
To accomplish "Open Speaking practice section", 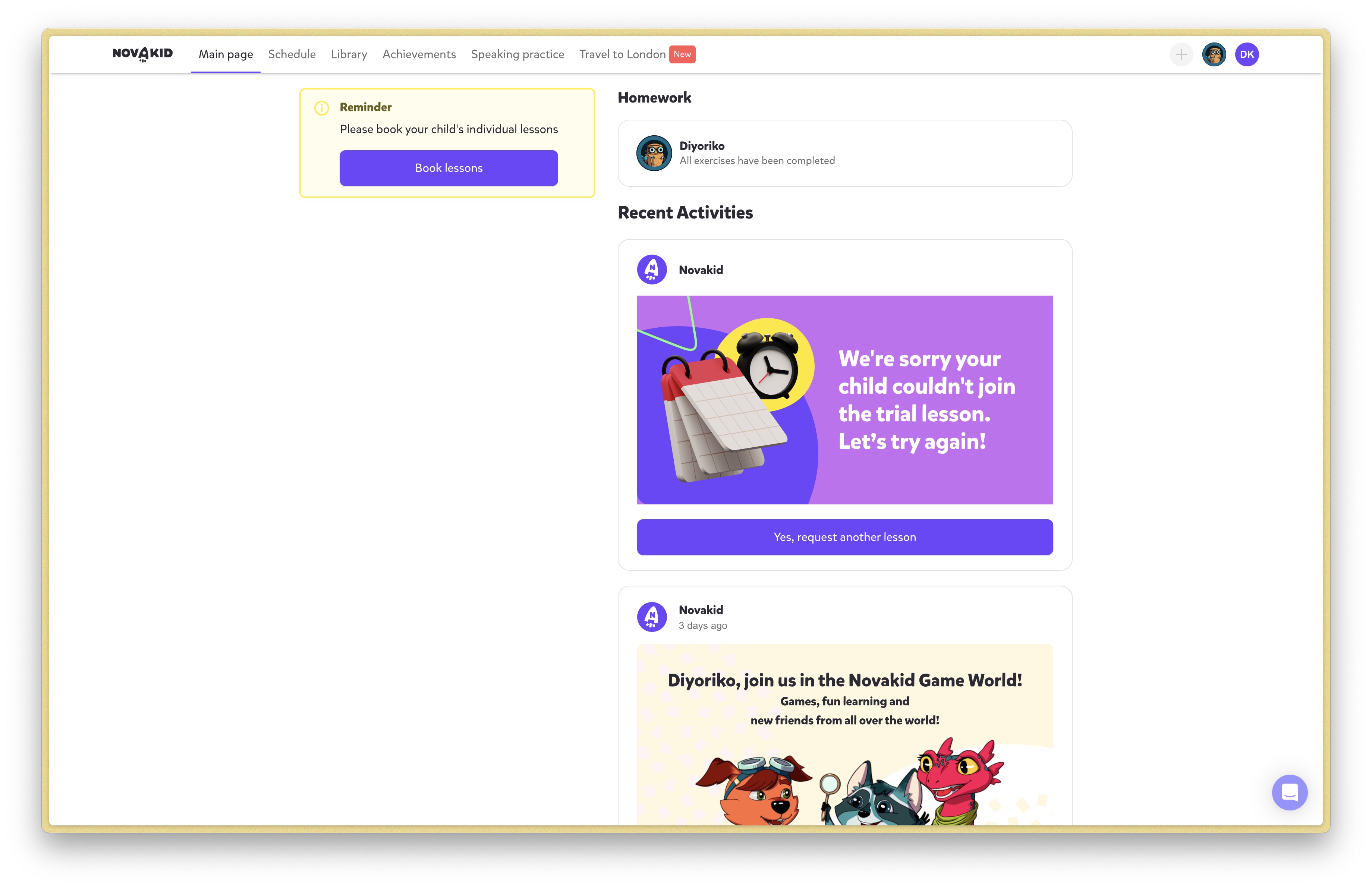I will point(518,54).
